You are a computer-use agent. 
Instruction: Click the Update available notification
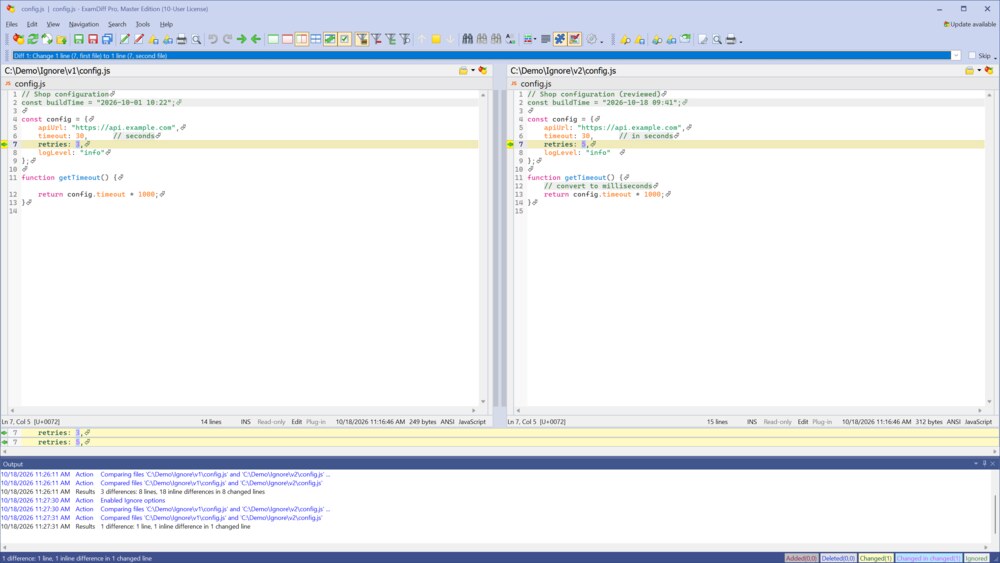point(969,24)
